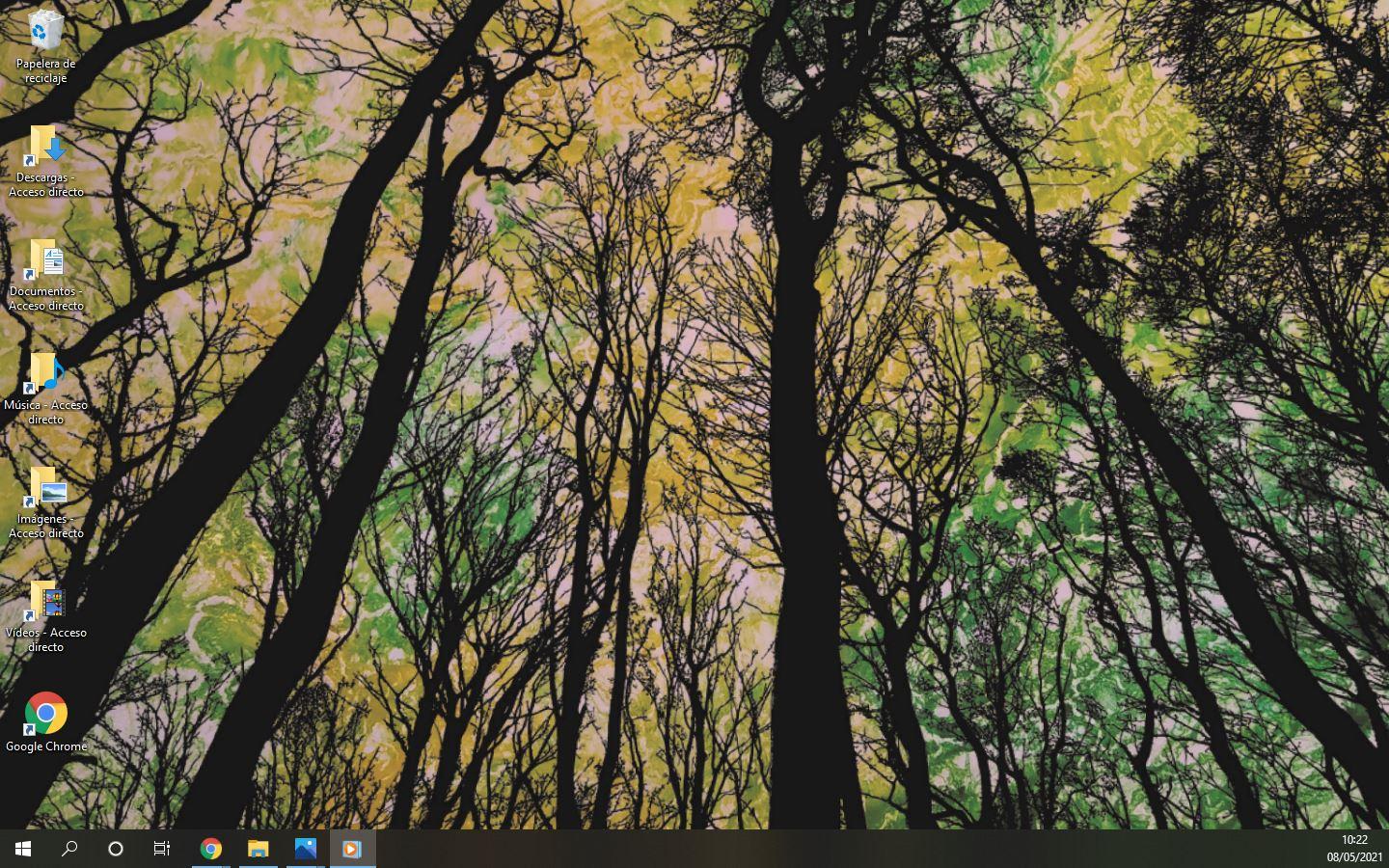Select the Papelera de reciclaje desktop icon
The height and width of the screenshot is (868, 1389).
[x=45, y=46]
